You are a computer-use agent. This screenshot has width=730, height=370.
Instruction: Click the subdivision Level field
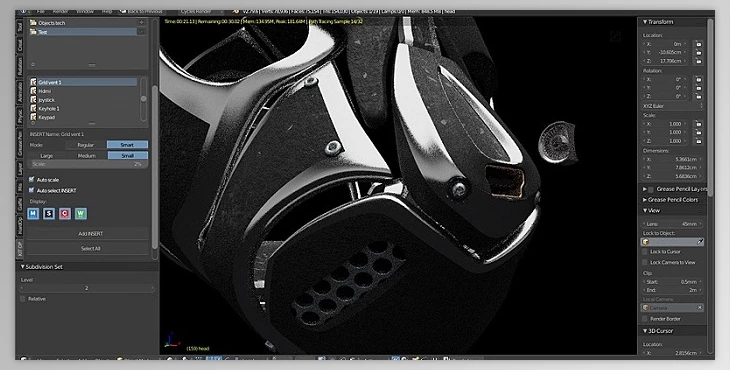pyautogui.click(x=87, y=288)
